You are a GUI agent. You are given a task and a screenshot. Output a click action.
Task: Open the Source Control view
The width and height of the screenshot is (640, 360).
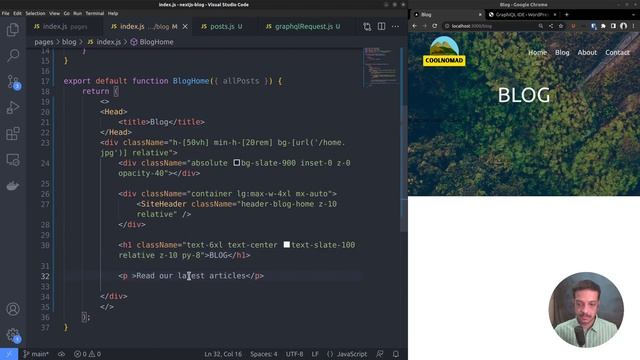coord(13,82)
